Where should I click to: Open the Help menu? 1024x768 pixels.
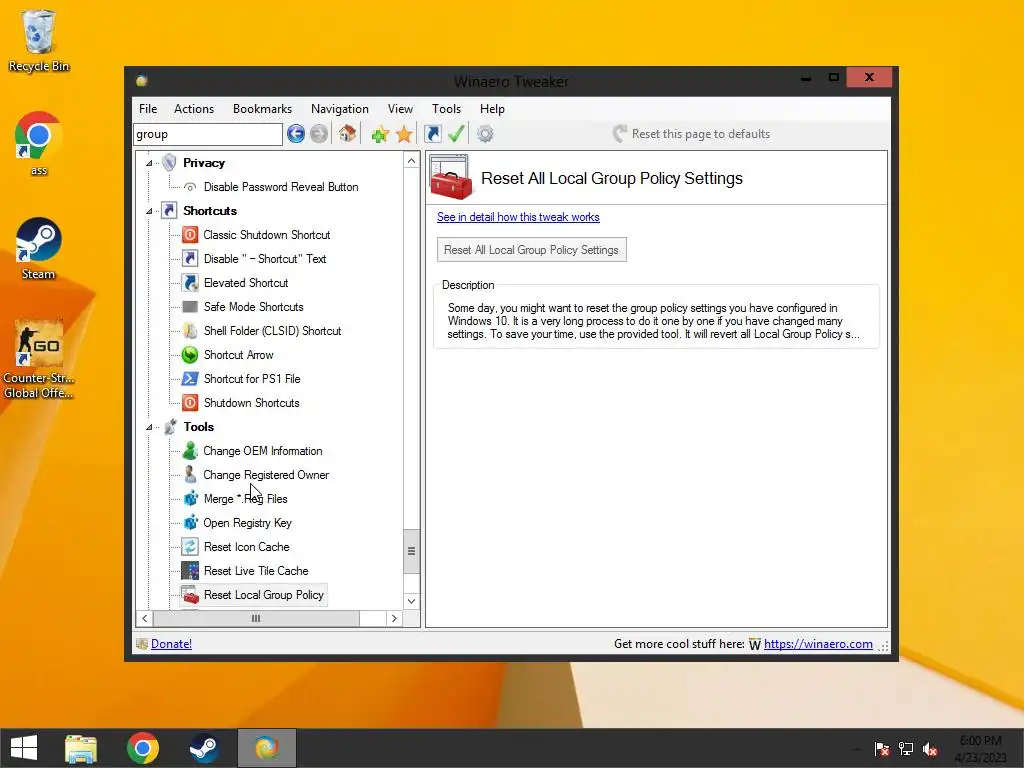coord(492,109)
